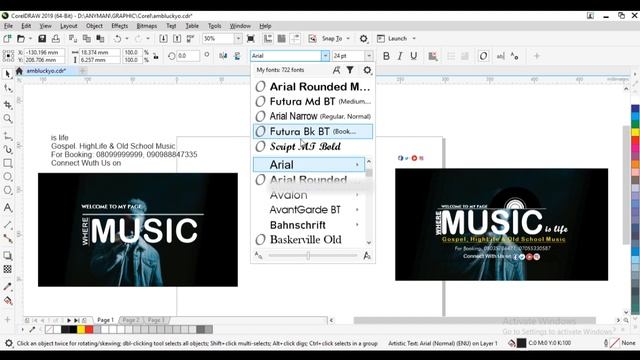Image resolution: width=640 pixels, height=360 pixels.
Task: Expand the Arial font family flyout
Action: click(357, 165)
